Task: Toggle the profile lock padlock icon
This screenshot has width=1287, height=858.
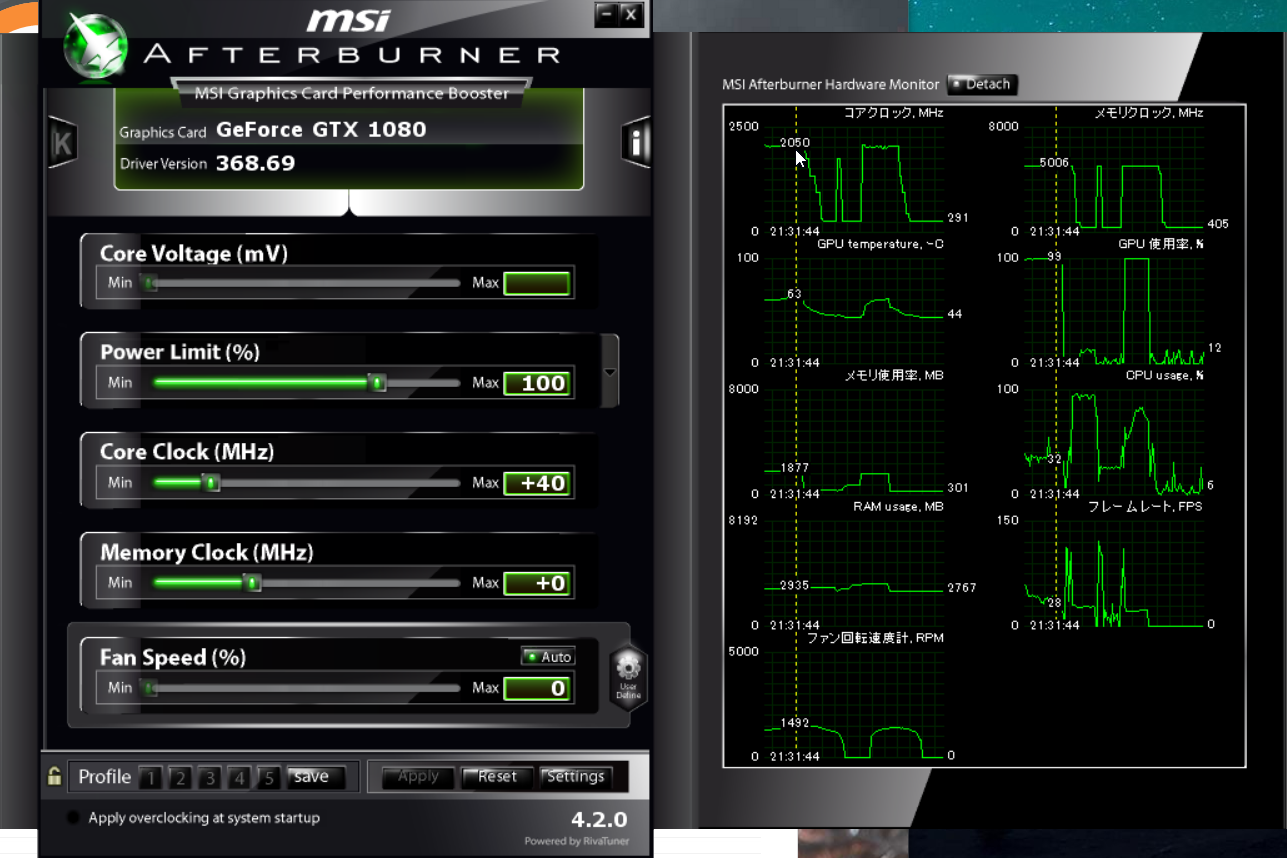Action: [x=54, y=776]
